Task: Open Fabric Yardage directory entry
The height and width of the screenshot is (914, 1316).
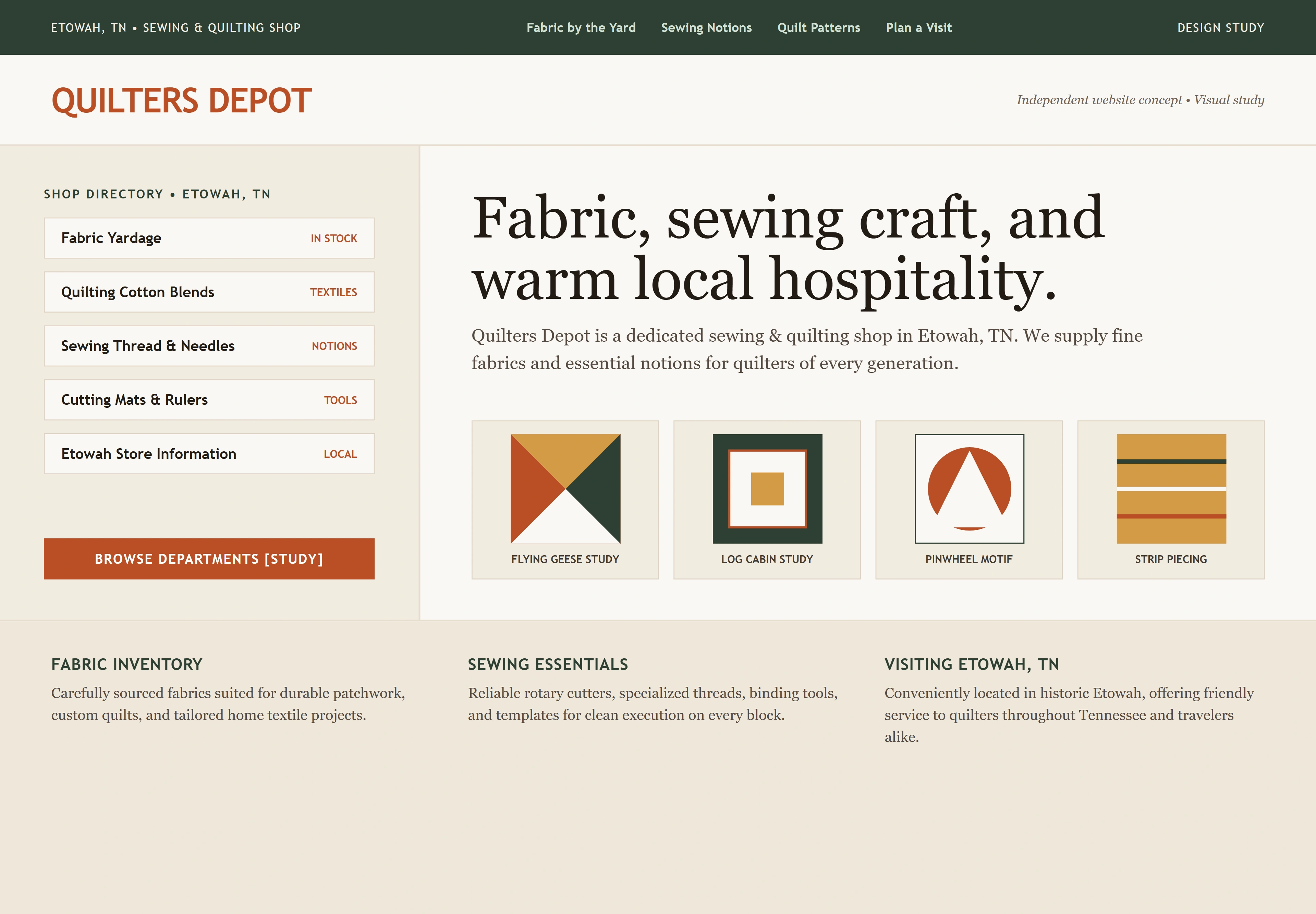Action: coord(209,237)
